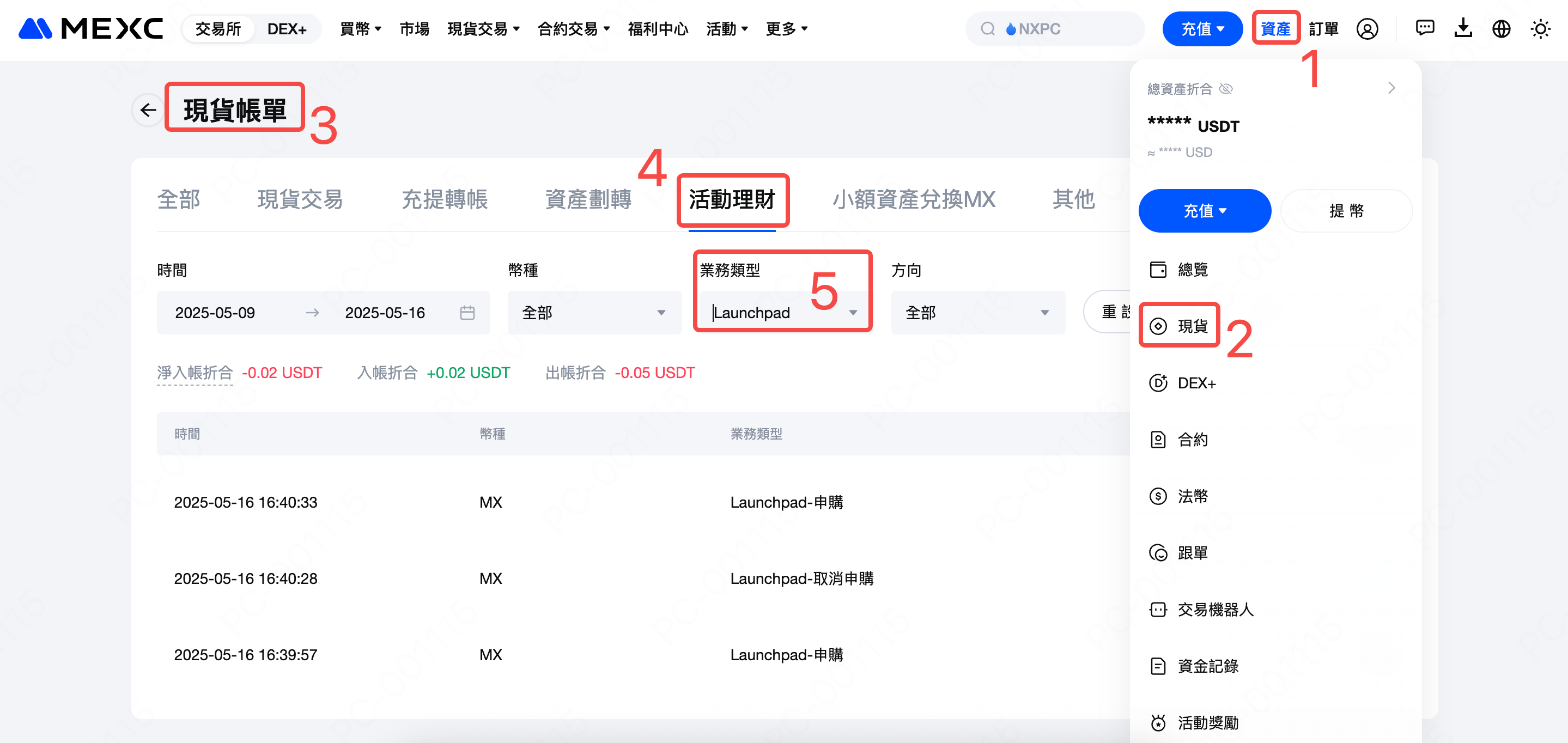Click the MEXC logo
1568x743 pixels.
[90, 29]
